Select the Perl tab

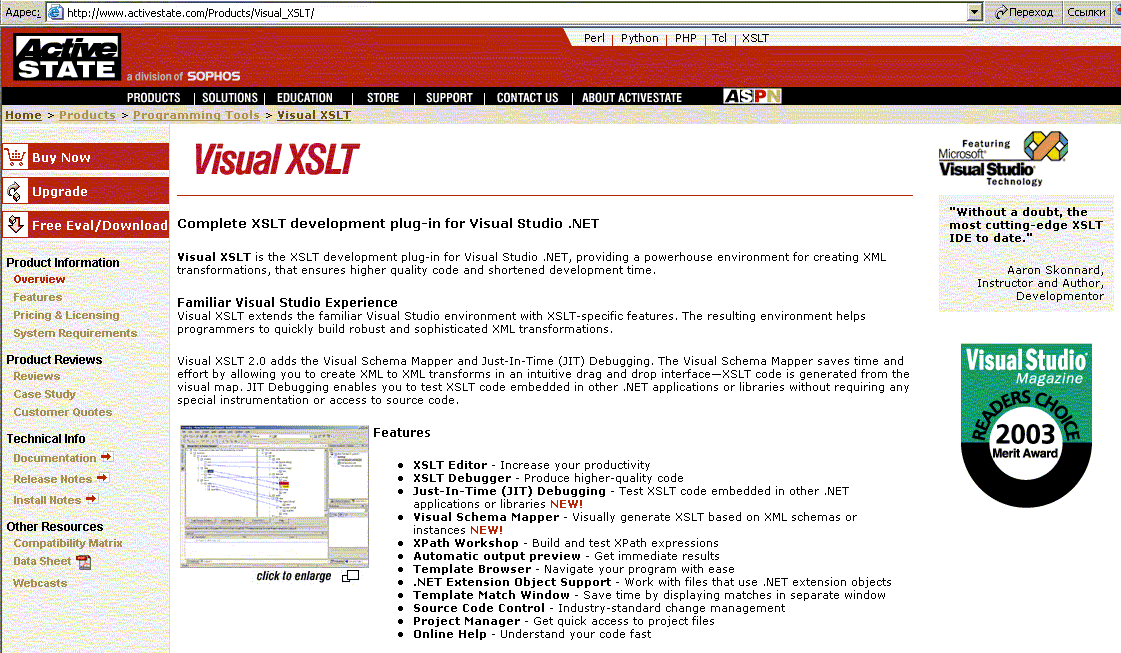[594, 39]
